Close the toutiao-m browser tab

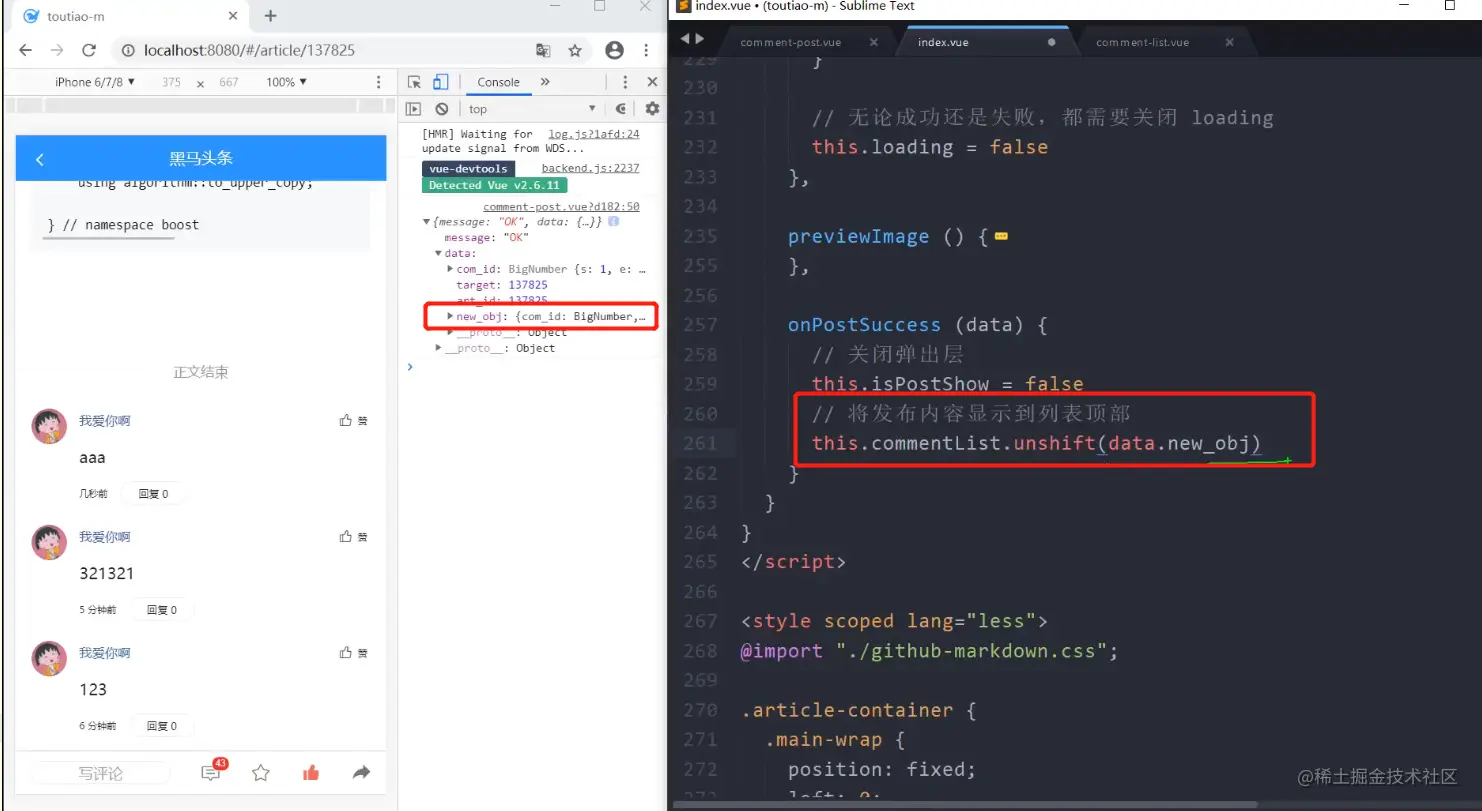coord(234,16)
